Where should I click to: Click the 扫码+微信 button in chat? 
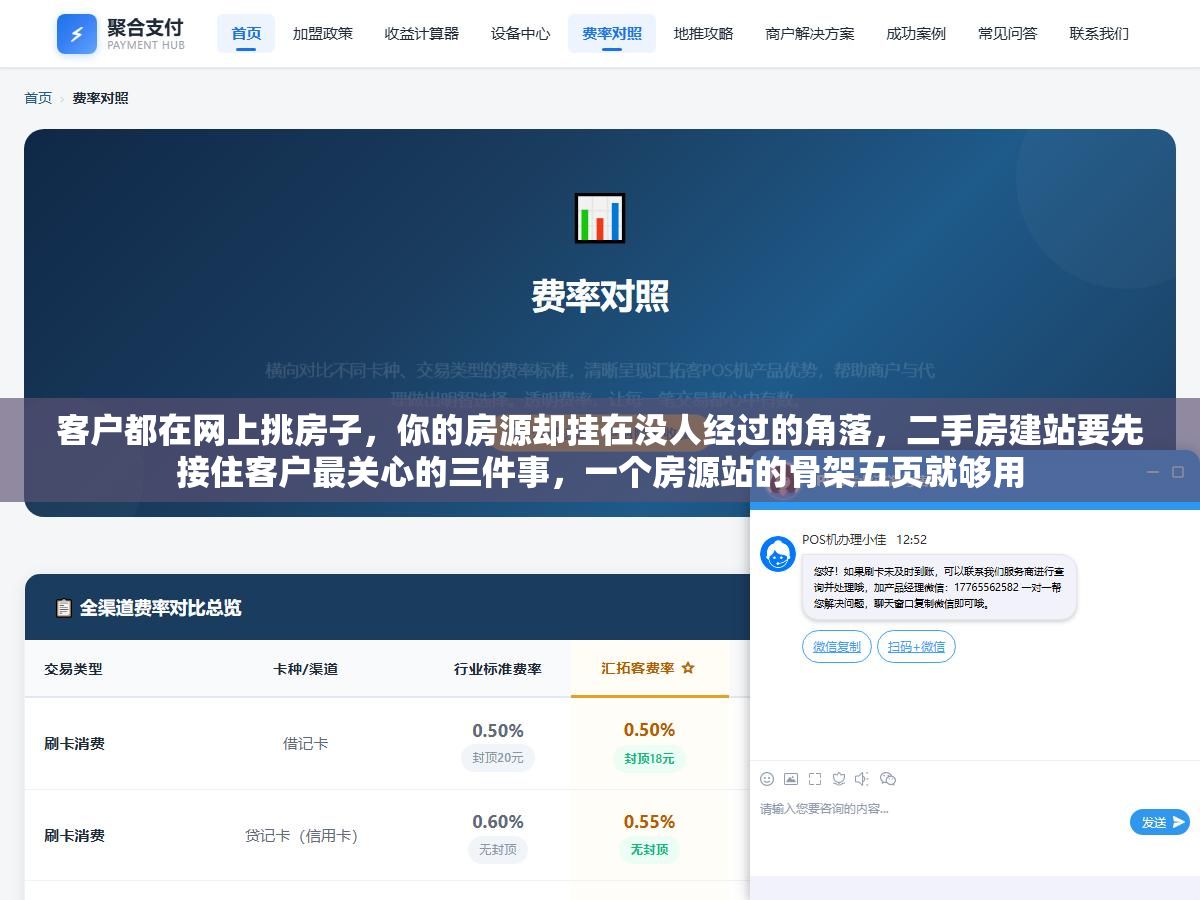916,646
